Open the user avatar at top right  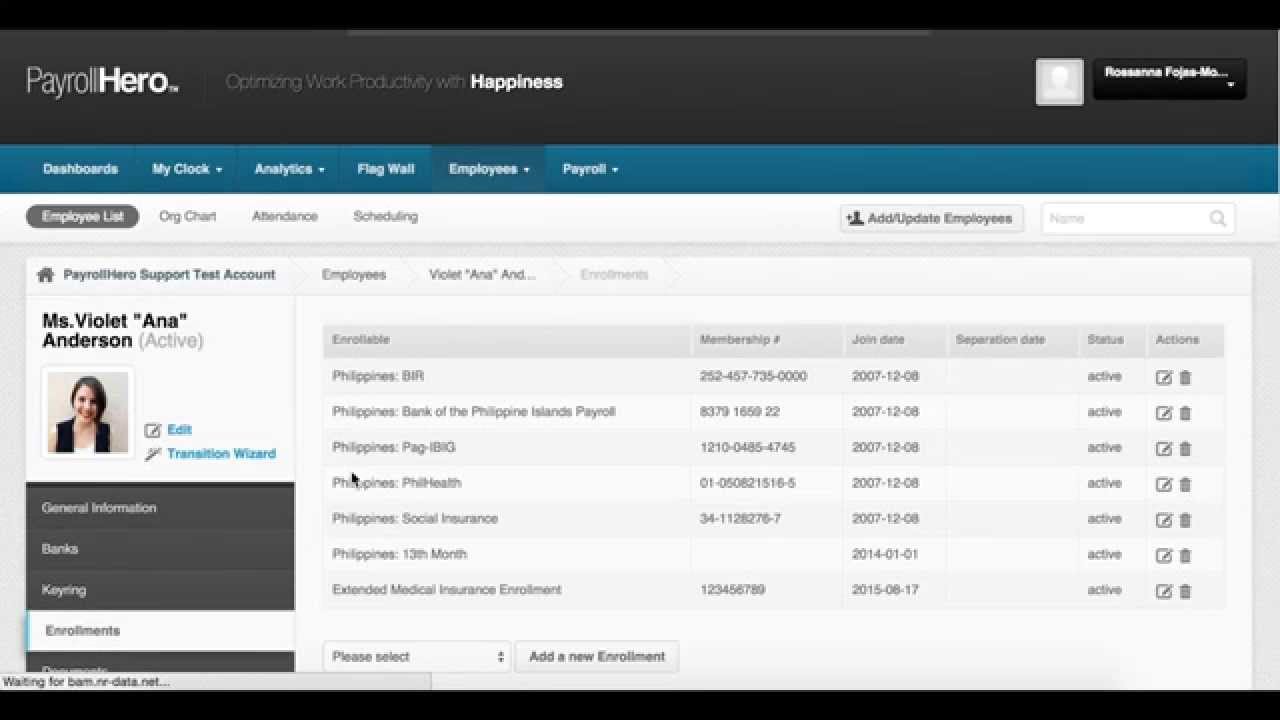coord(1059,81)
